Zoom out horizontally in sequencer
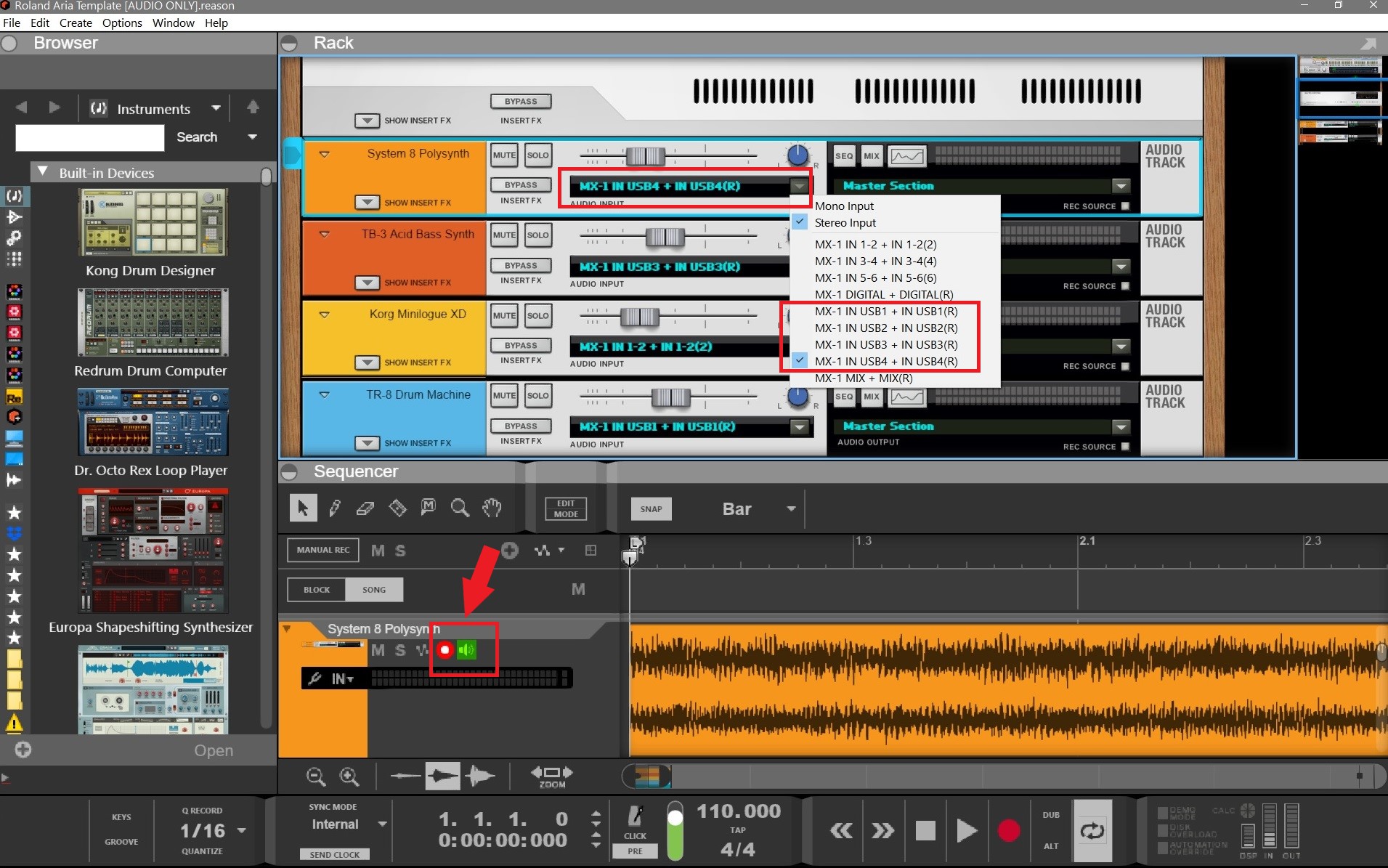The width and height of the screenshot is (1388, 868). coord(316,776)
